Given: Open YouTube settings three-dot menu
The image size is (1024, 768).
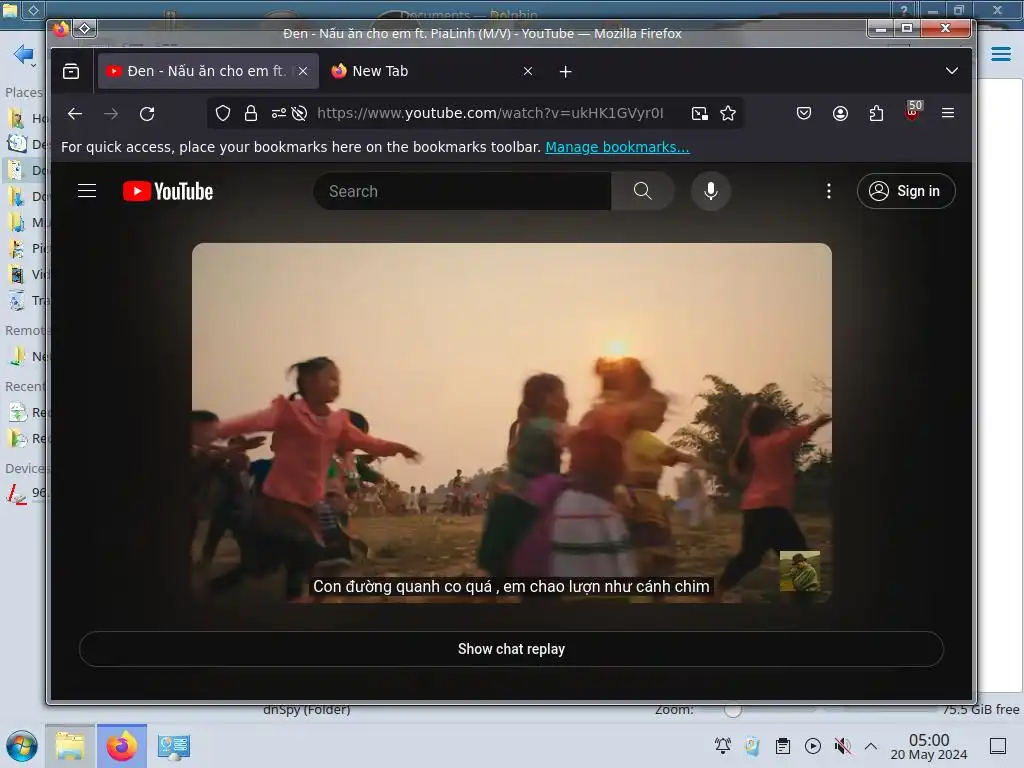Looking at the screenshot, I should 829,191.
